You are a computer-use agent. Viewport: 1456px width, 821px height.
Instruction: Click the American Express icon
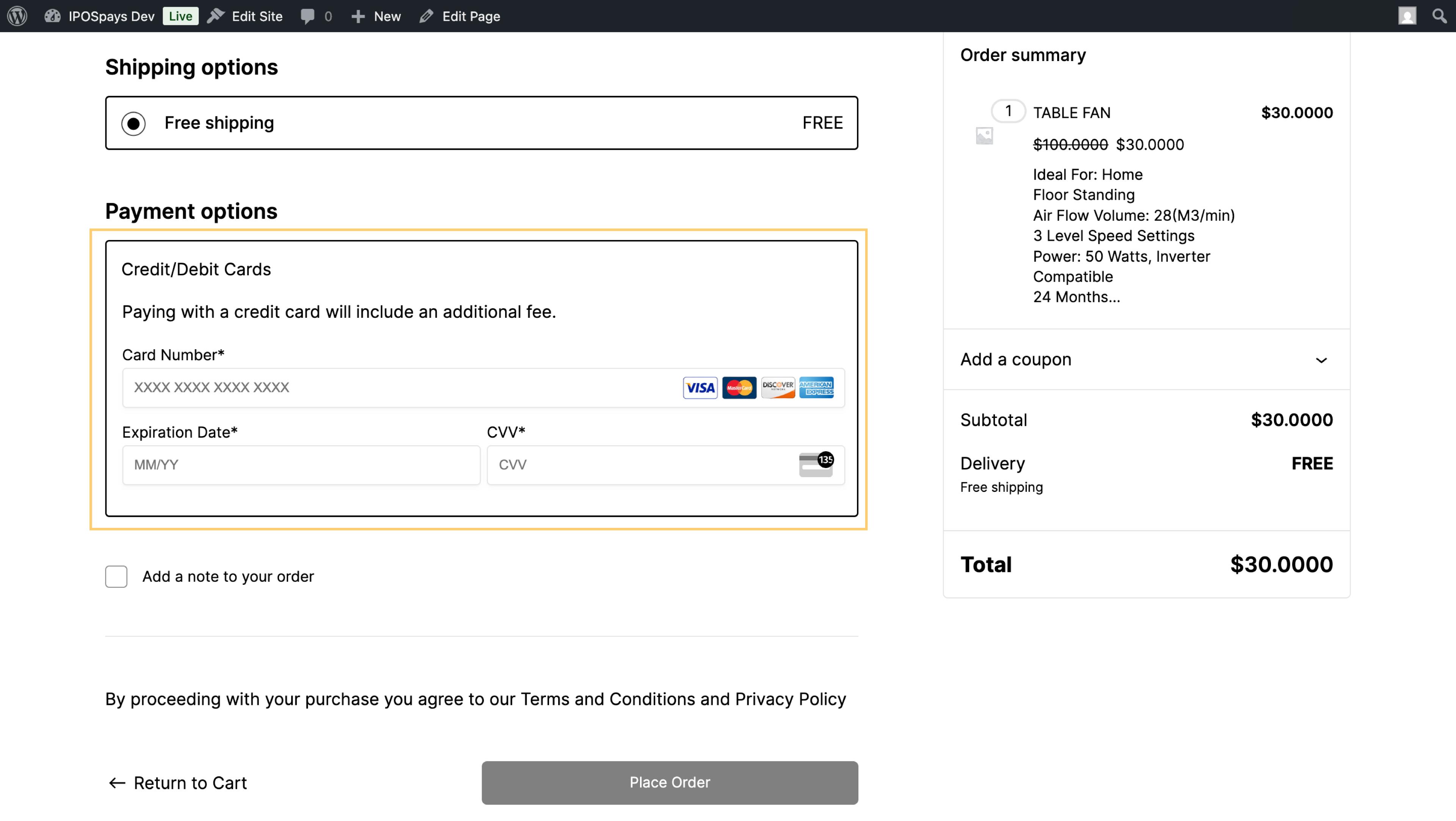click(x=817, y=387)
